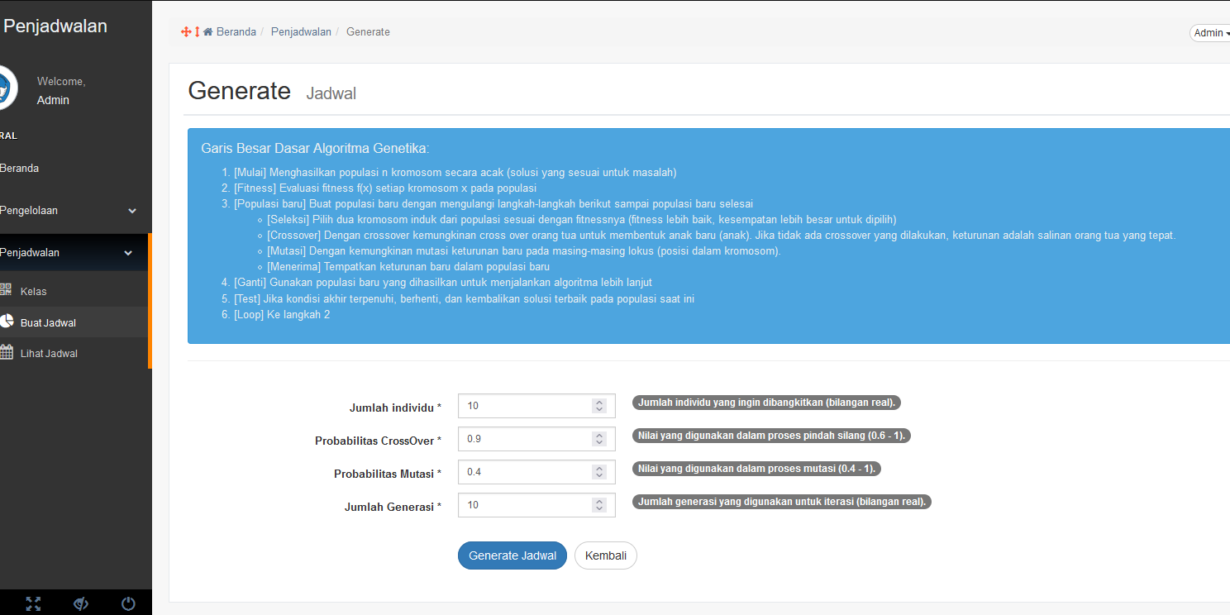Click the Generate Jadwal button
The height and width of the screenshot is (615, 1230).
[512, 555]
